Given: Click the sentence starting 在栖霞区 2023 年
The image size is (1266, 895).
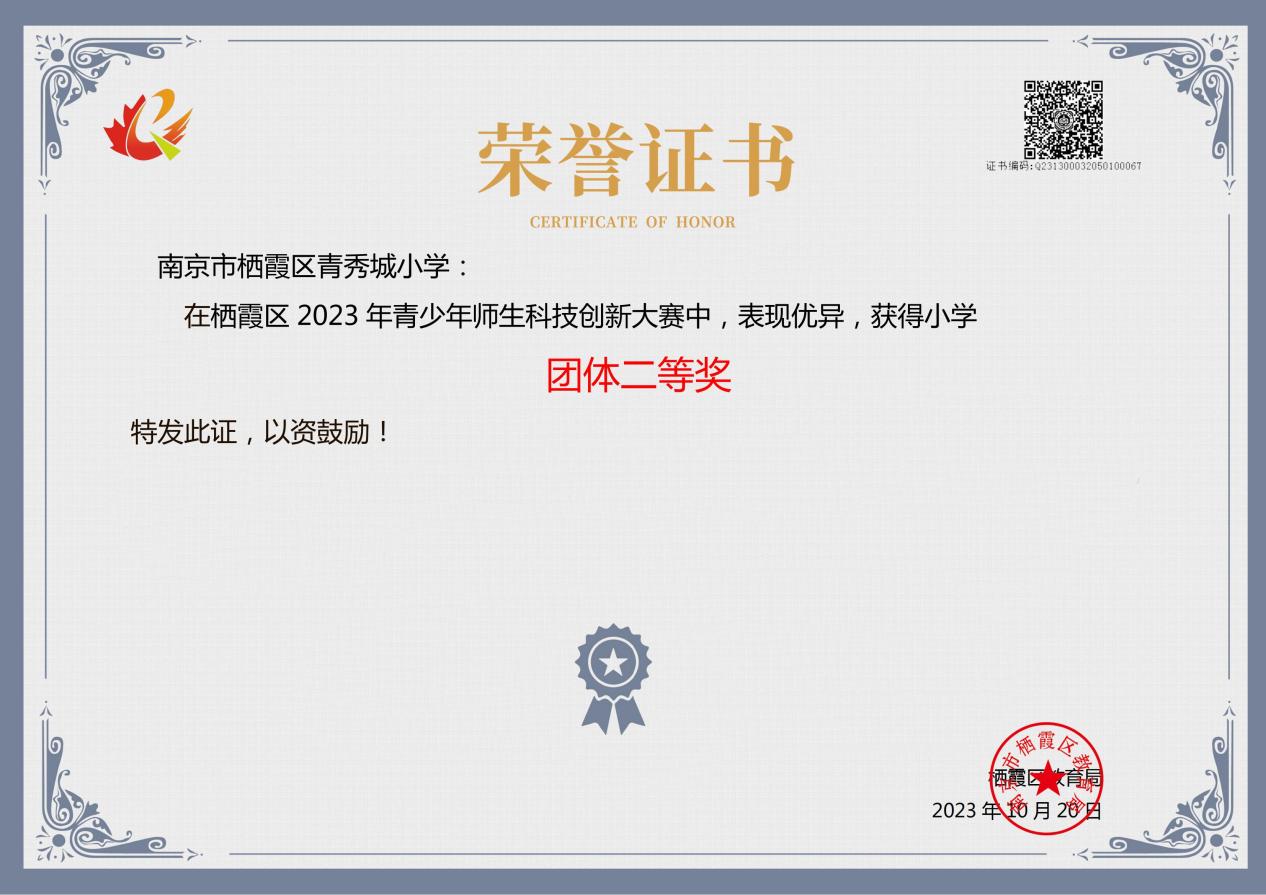Looking at the screenshot, I should click(580, 317).
